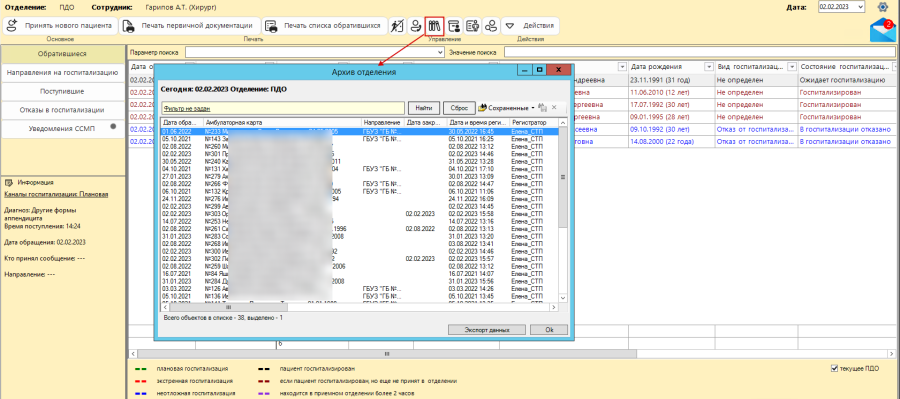The width and height of the screenshot is (900, 399).
Task: Sort by 'Дата закр...' column header
Action: coord(425,123)
